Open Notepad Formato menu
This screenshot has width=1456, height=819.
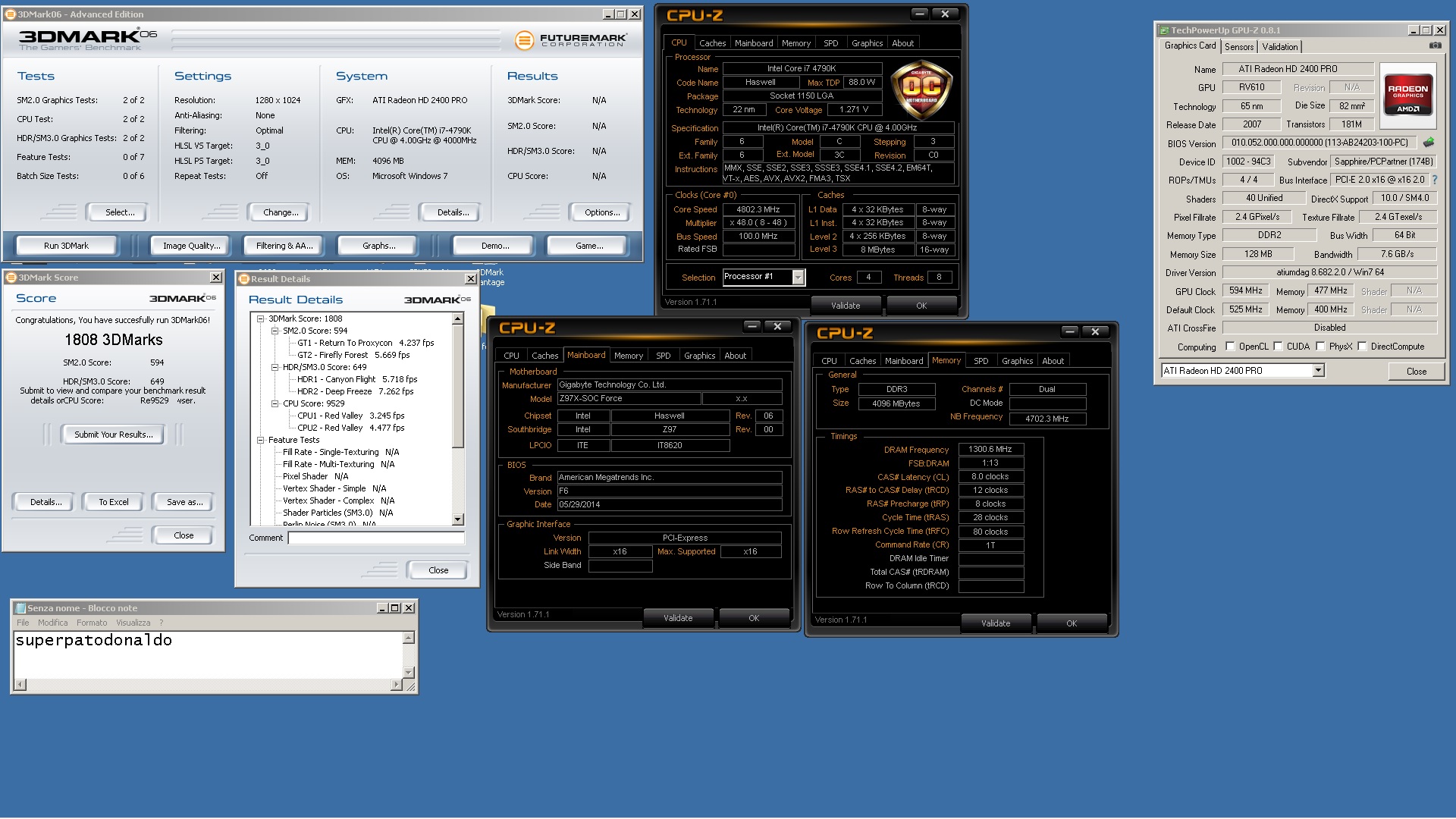(x=92, y=623)
